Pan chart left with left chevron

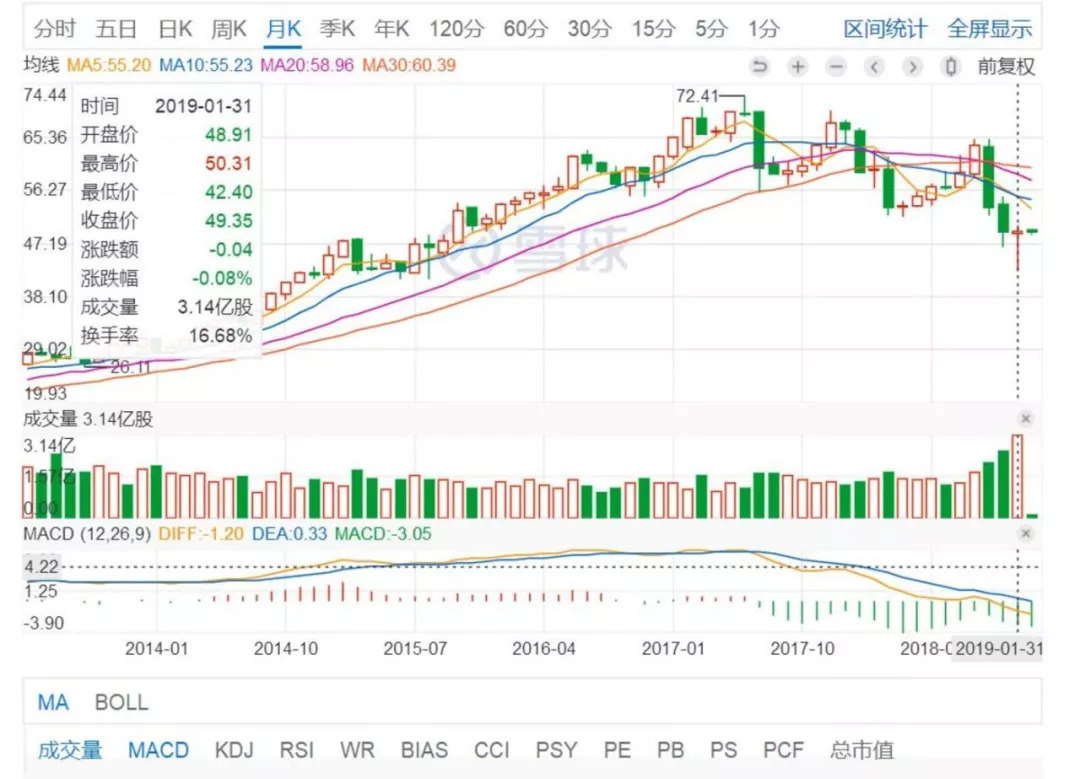(874, 67)
